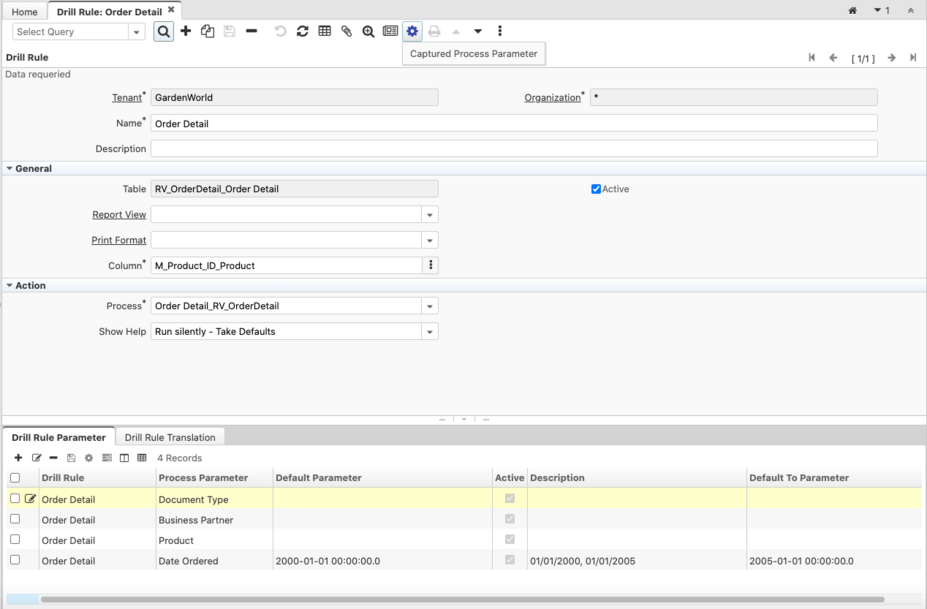Image resolution: width=927 pixels, height=609 pixels.
Task: Click the Print Format label link
Action: (x=118, y=240)
